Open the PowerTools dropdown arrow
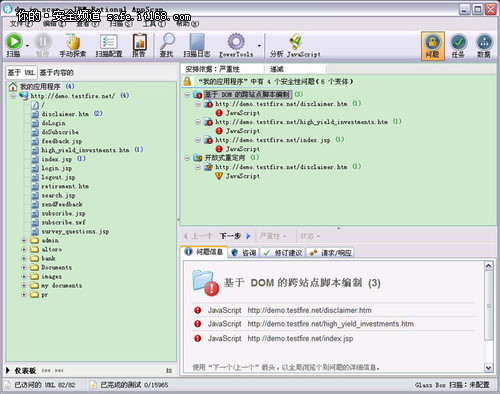 259,46
